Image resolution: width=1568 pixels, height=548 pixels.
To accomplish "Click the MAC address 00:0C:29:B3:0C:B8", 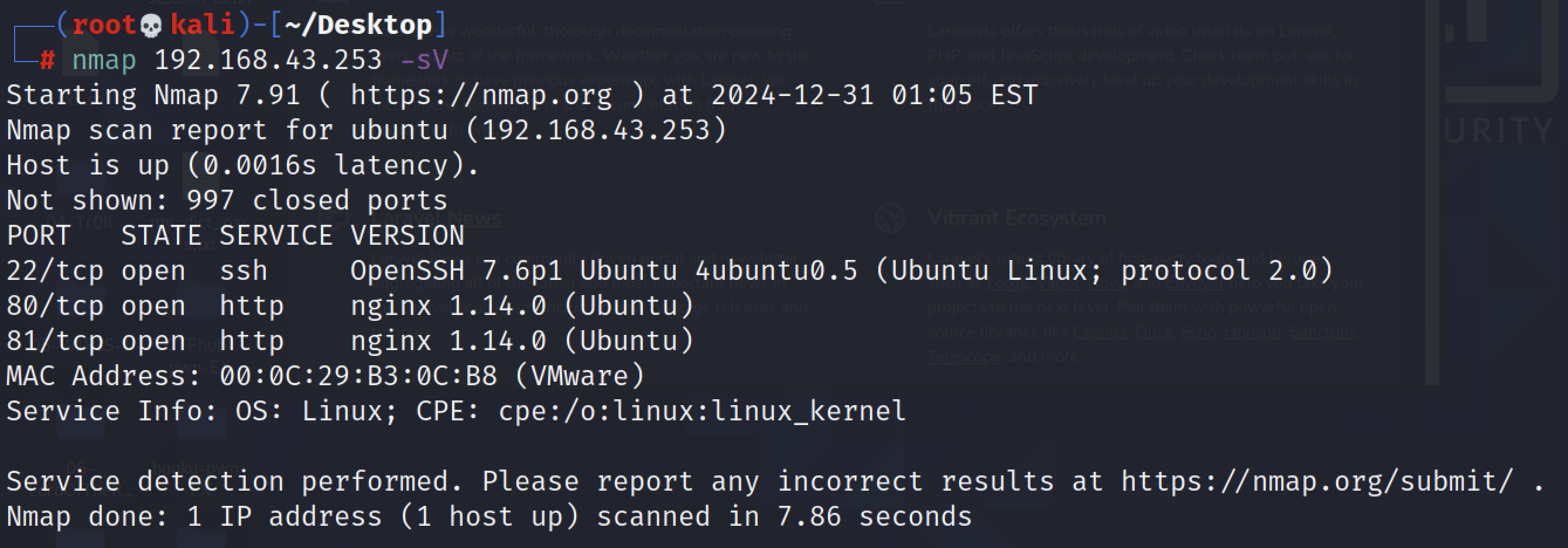I will [358, 376].
